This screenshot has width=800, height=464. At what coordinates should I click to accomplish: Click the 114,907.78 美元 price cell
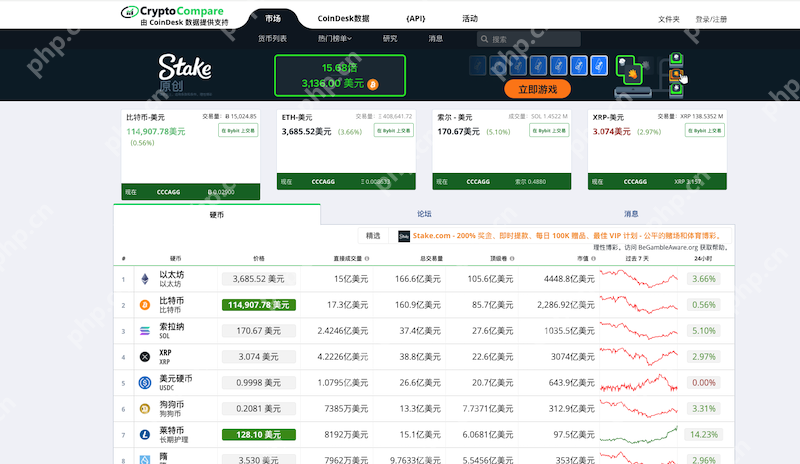click(x=259, y=305)
